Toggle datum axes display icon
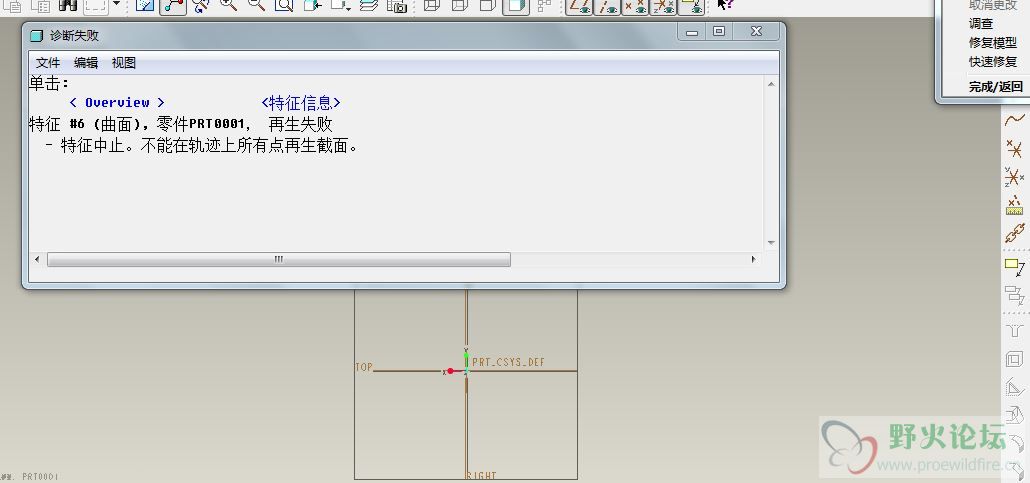This screenshot has width=1030, height=483. (607, 6)
